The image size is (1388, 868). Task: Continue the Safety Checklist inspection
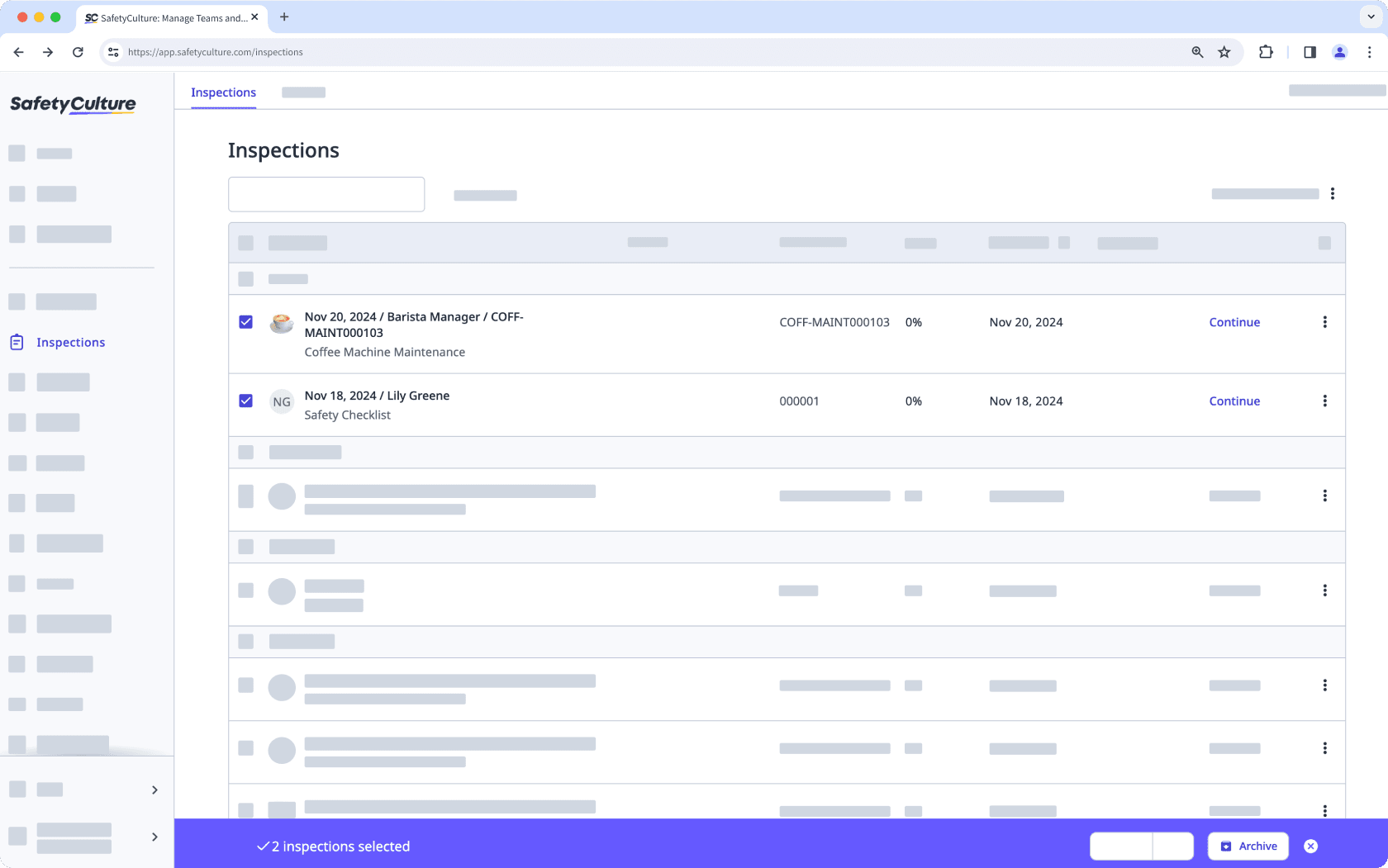(x=1234, y=401)
